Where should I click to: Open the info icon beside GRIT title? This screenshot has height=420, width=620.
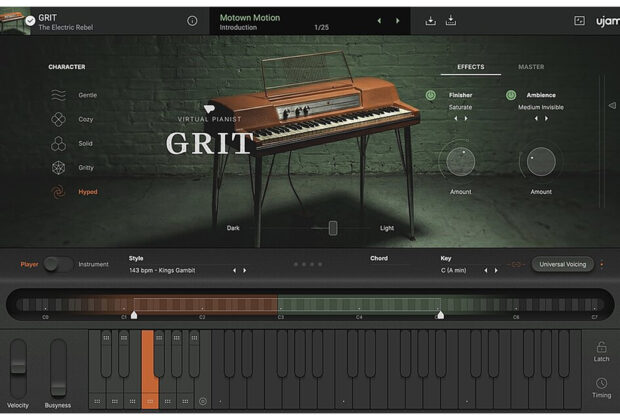click(x=192, y=21)
